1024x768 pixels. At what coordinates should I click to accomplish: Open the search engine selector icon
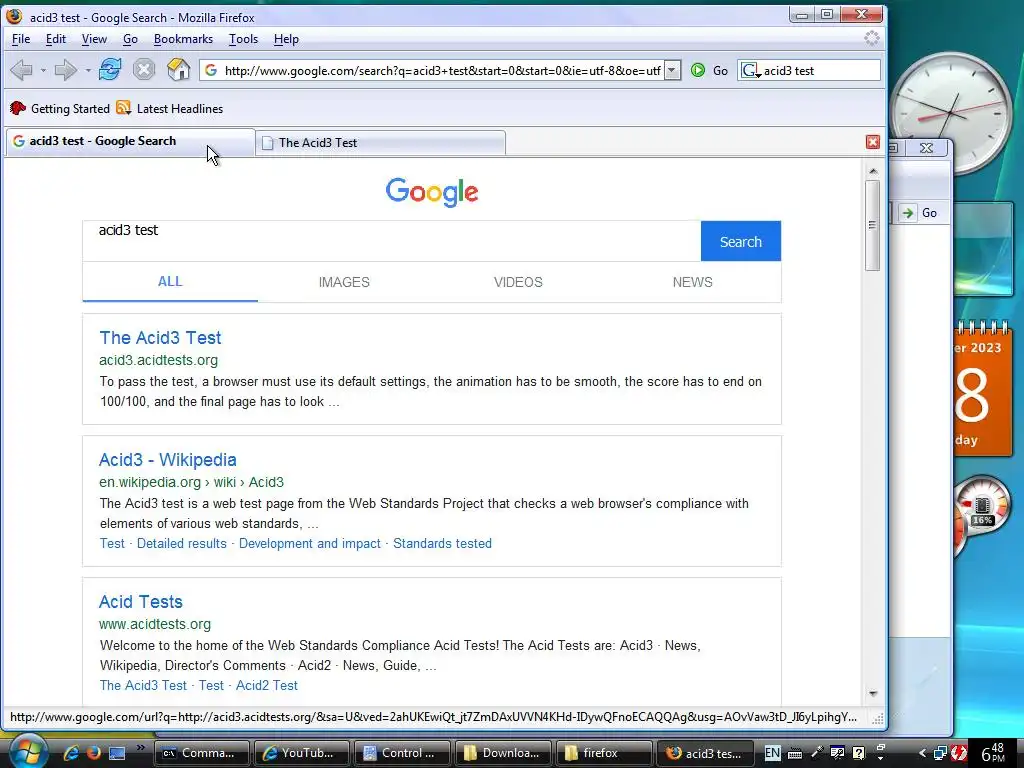pyautogui.click(x=750, y=71)
